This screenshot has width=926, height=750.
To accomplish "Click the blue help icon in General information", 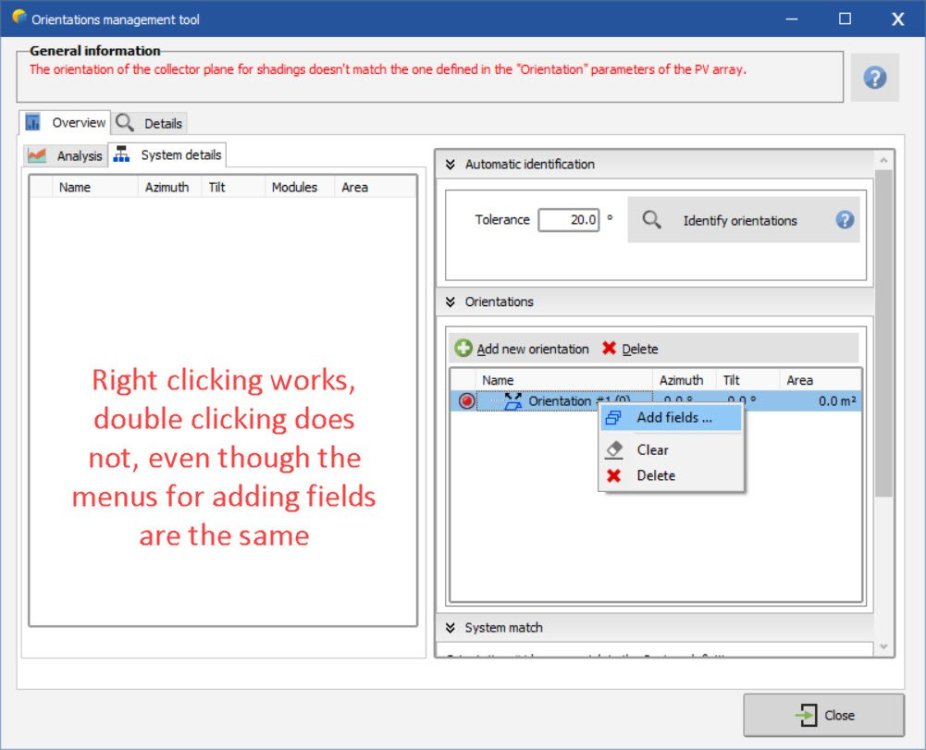I will tap(874, 78).
